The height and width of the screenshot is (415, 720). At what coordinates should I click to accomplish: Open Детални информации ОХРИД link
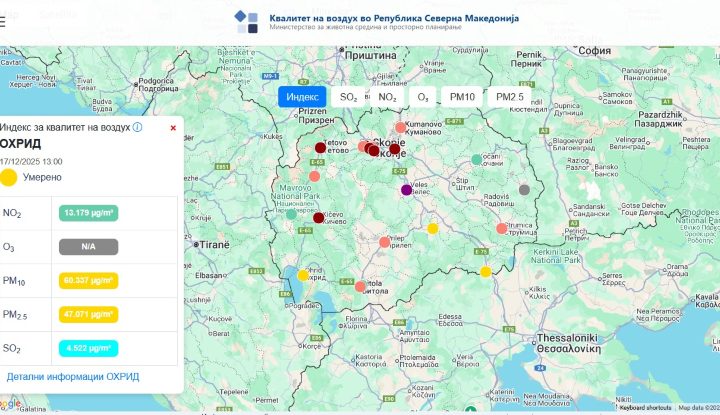click(73, 377)
